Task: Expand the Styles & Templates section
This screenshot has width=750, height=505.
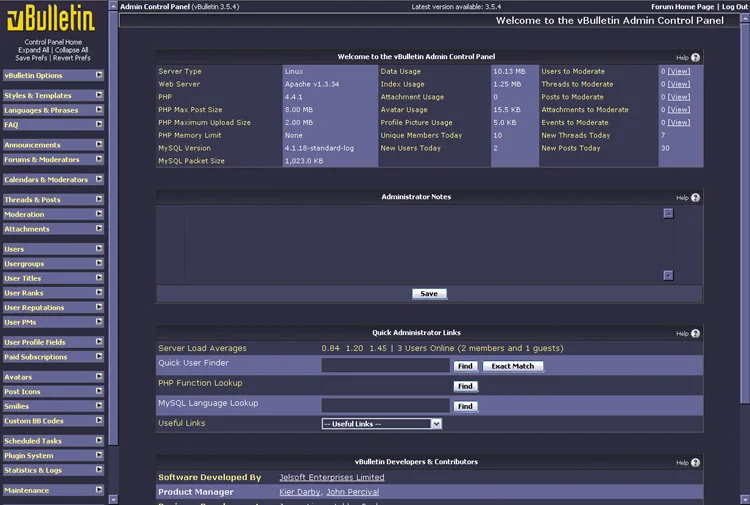Action: 99,96
